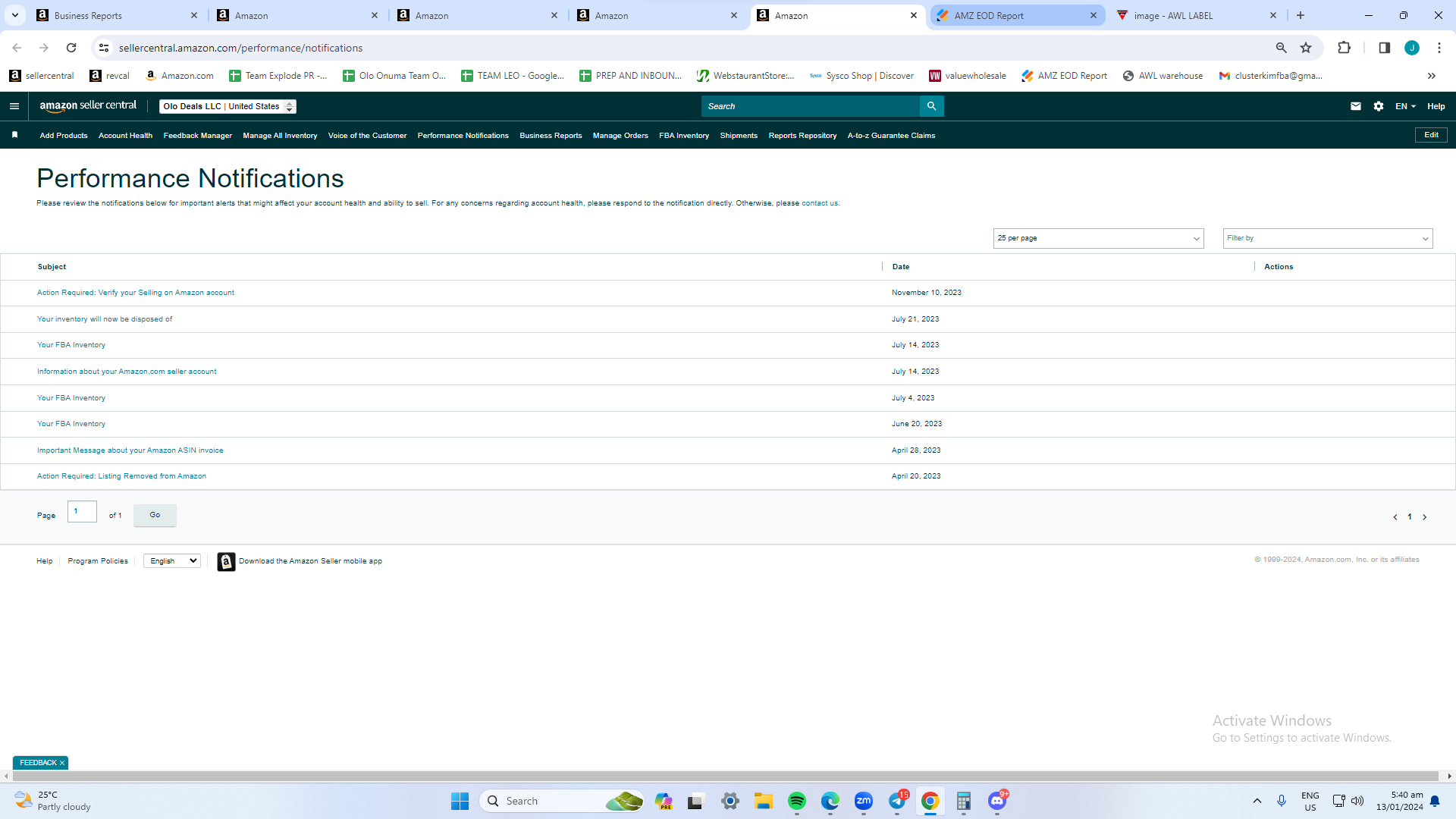
Task: Open Program Policies in the footer
Action: pos(98,561)
